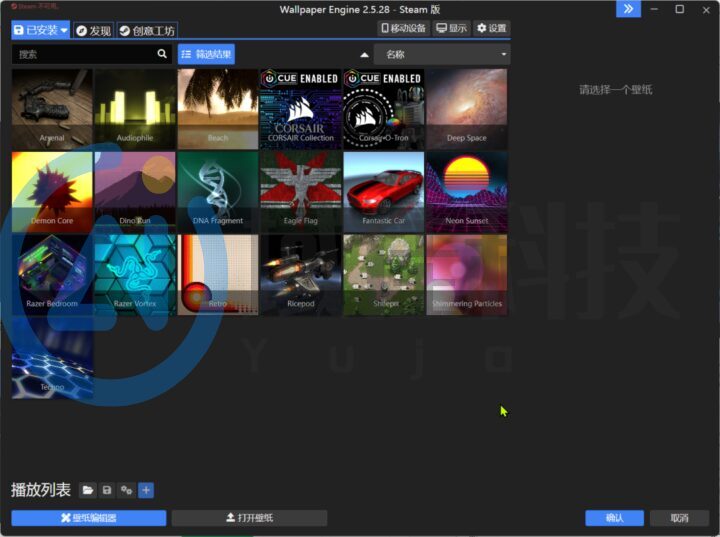Screen dimensions: 720x537
Task: Select the Beach wallpaper
Action: coord(218,109)
